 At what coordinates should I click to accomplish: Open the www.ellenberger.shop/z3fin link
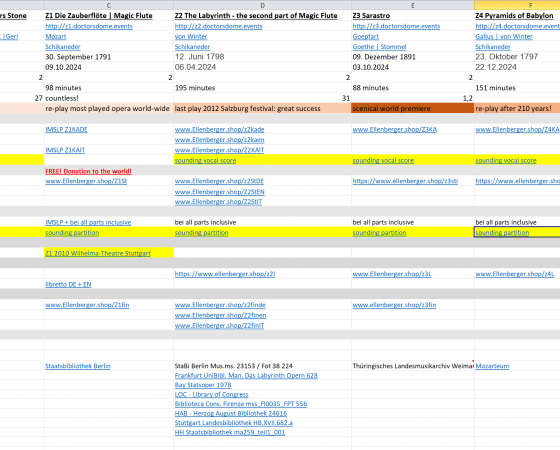394,305
